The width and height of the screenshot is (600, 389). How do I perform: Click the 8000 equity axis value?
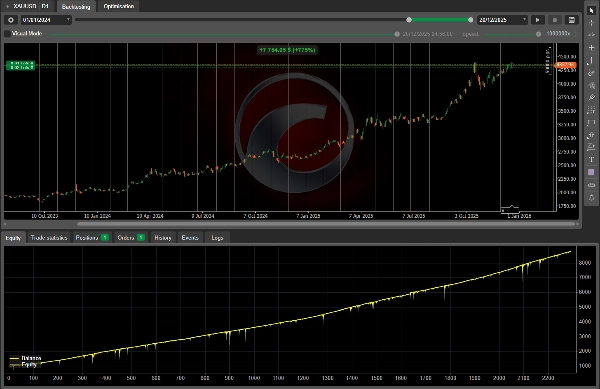585,263
